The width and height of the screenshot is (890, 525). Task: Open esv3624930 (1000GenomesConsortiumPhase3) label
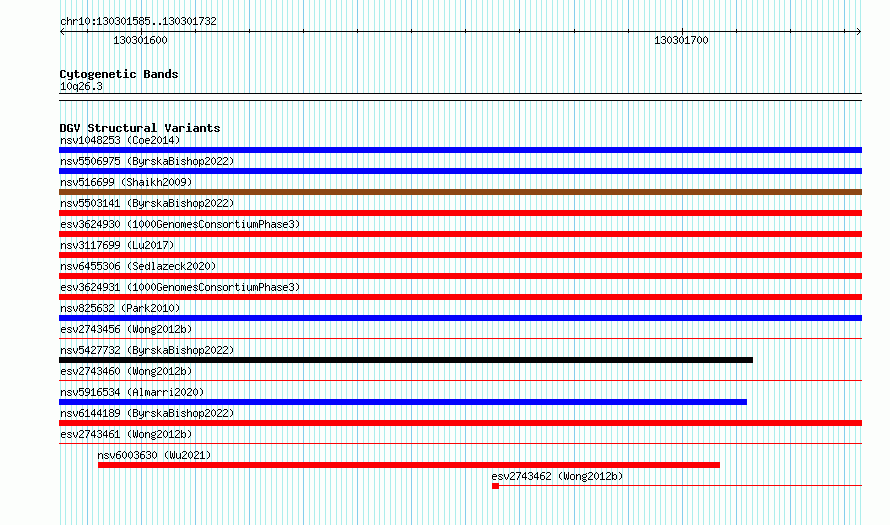(x=180, y=224)
